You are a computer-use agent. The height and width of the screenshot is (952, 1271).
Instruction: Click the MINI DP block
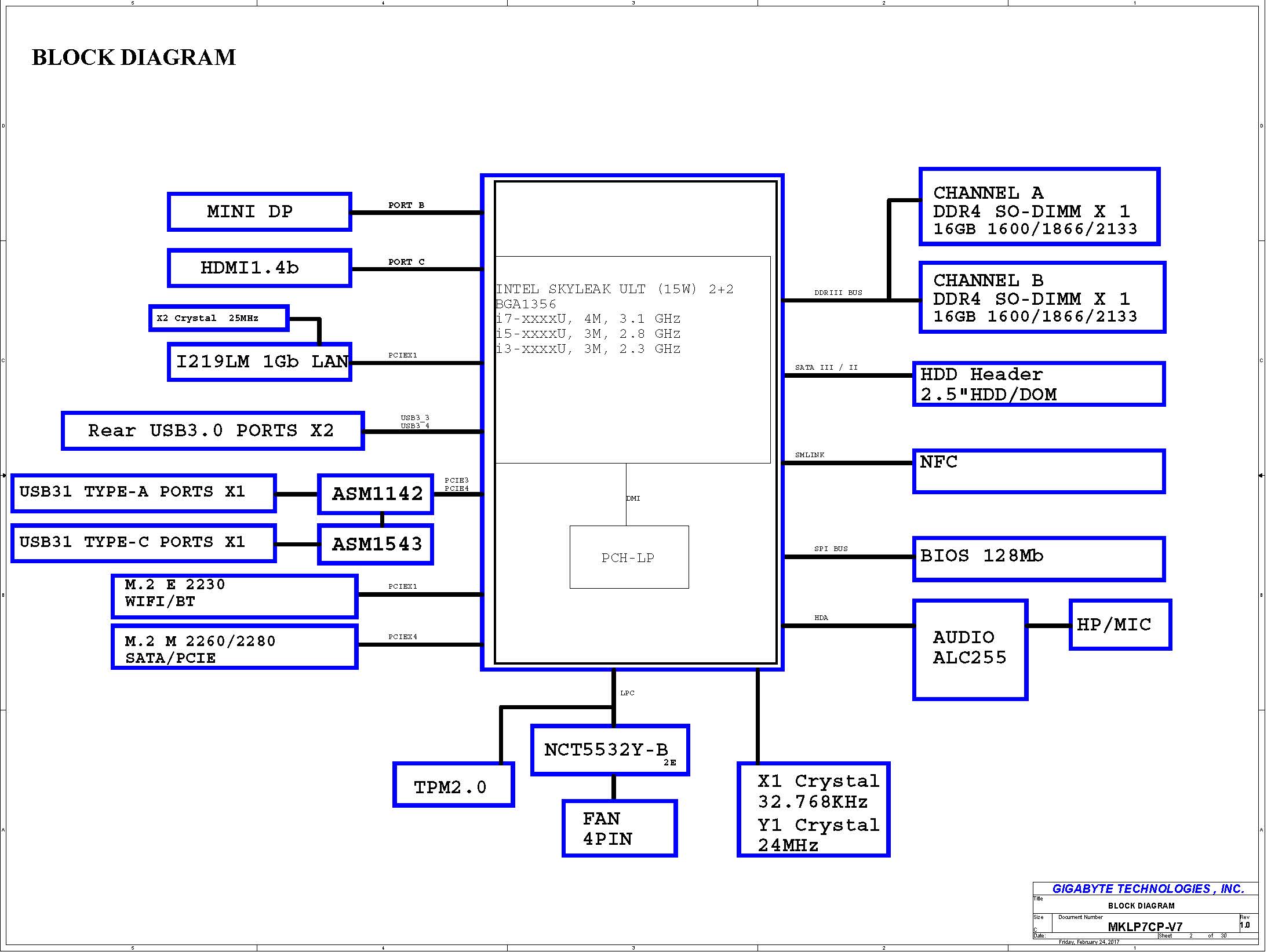pyautogui.click(x=259, y=211)
